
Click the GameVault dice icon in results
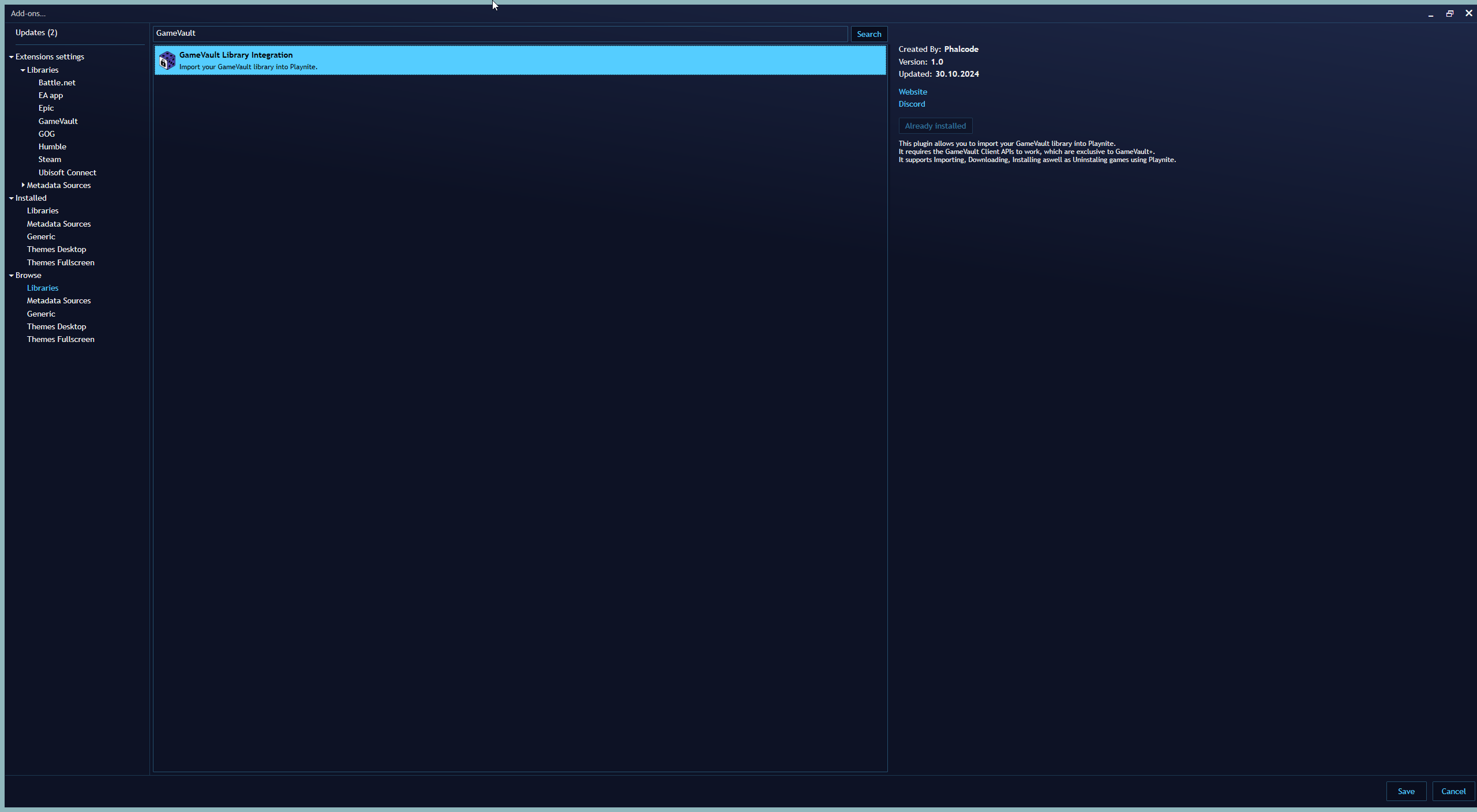pyautogui.click(x=167, y=61)
